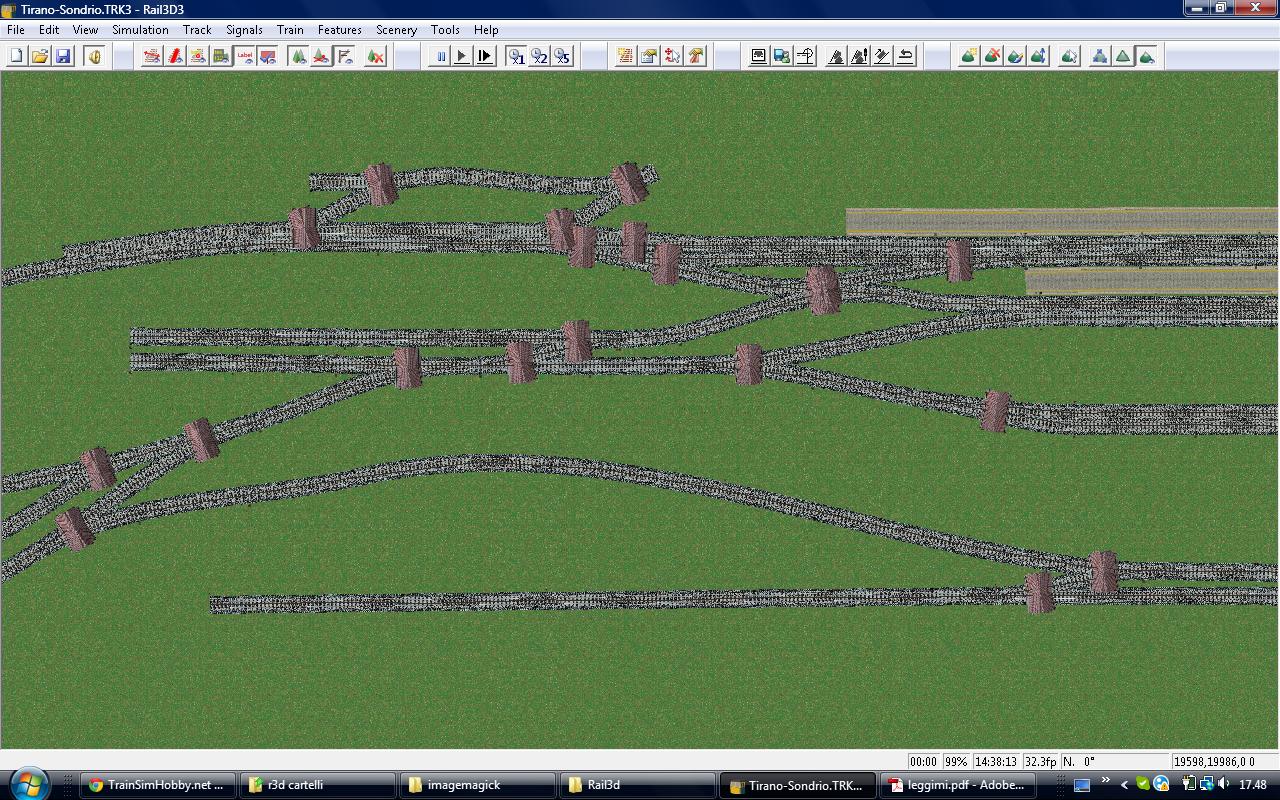Set simulation speed to x1
1280x800 pixels.
tap(516, 56)
